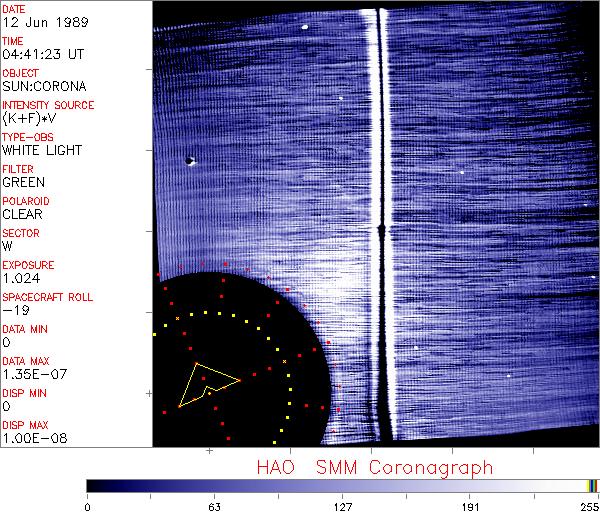600x512 pixels.
Task: Click the color bar tick label '255'
Action: coord(590,507)
